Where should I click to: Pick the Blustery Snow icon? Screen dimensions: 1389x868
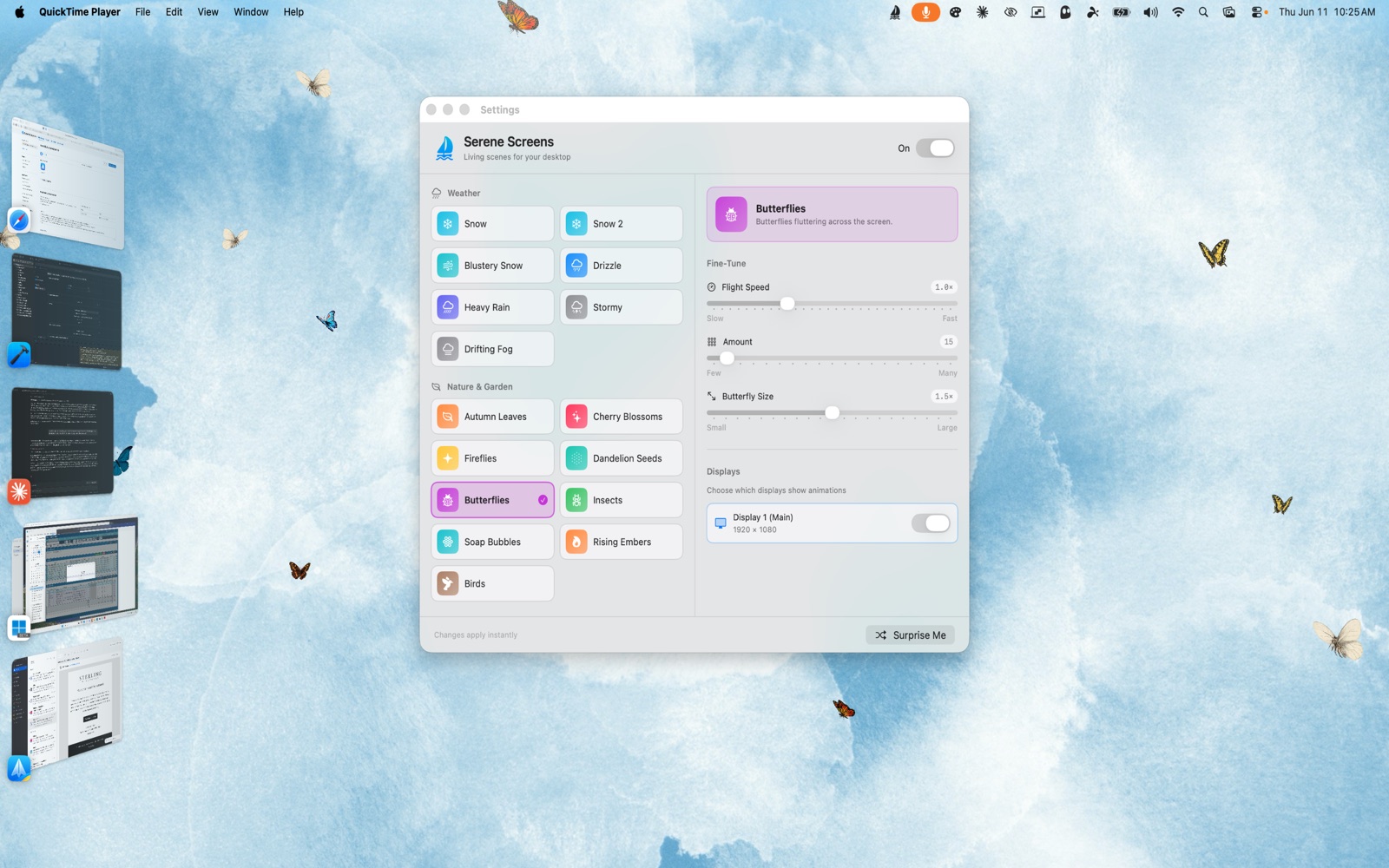click(x=448, y=266)
